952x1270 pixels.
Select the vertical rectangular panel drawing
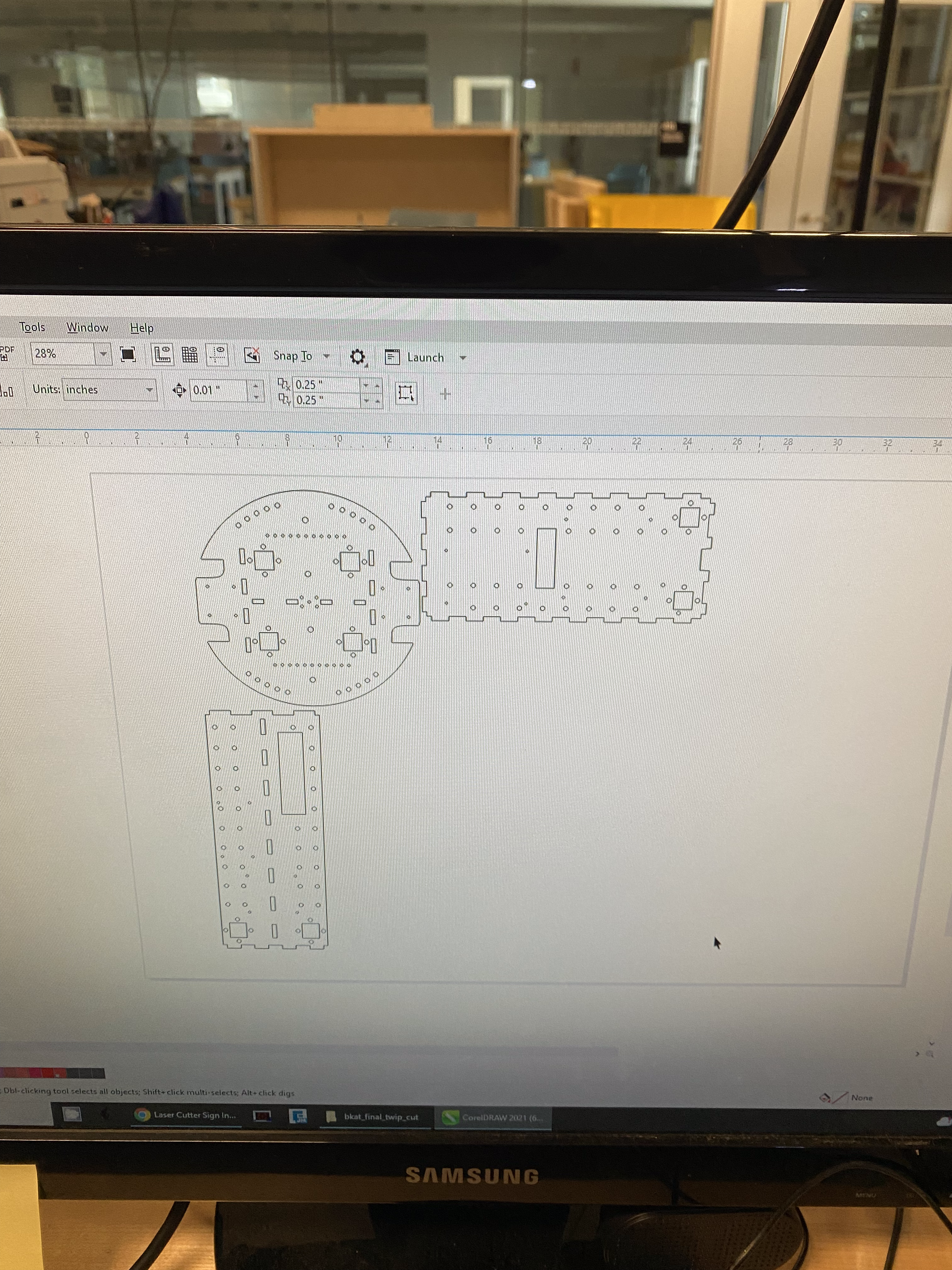click(x=266, y=829)
